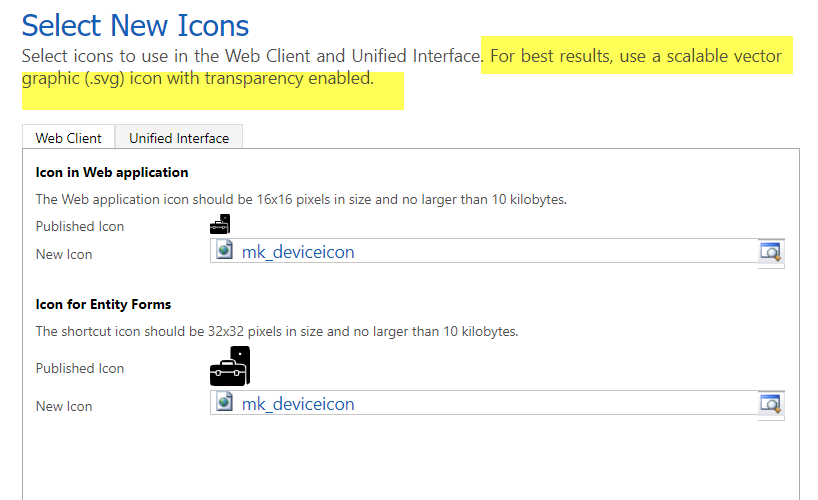Click the large published Entity Forms icon
818x500 pixels.
(x=230, y=366)
